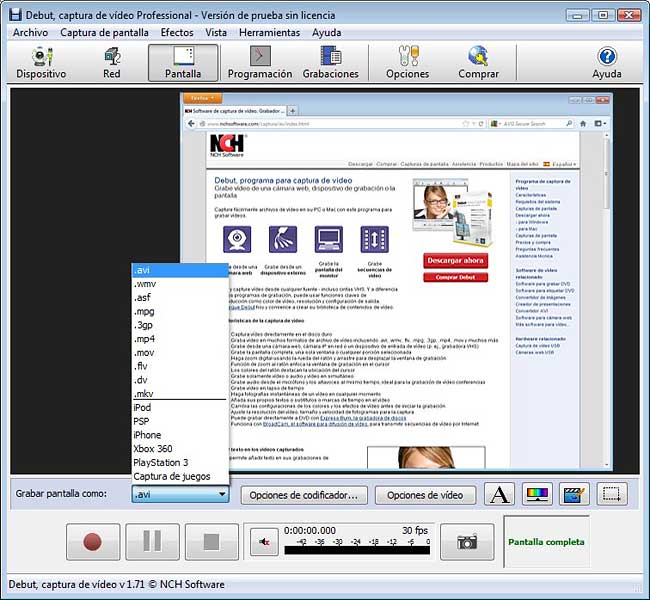The width and height of the screenshot is (650, 600).
Task: Open the Herramientas menu
Action: tap(268, 32)
